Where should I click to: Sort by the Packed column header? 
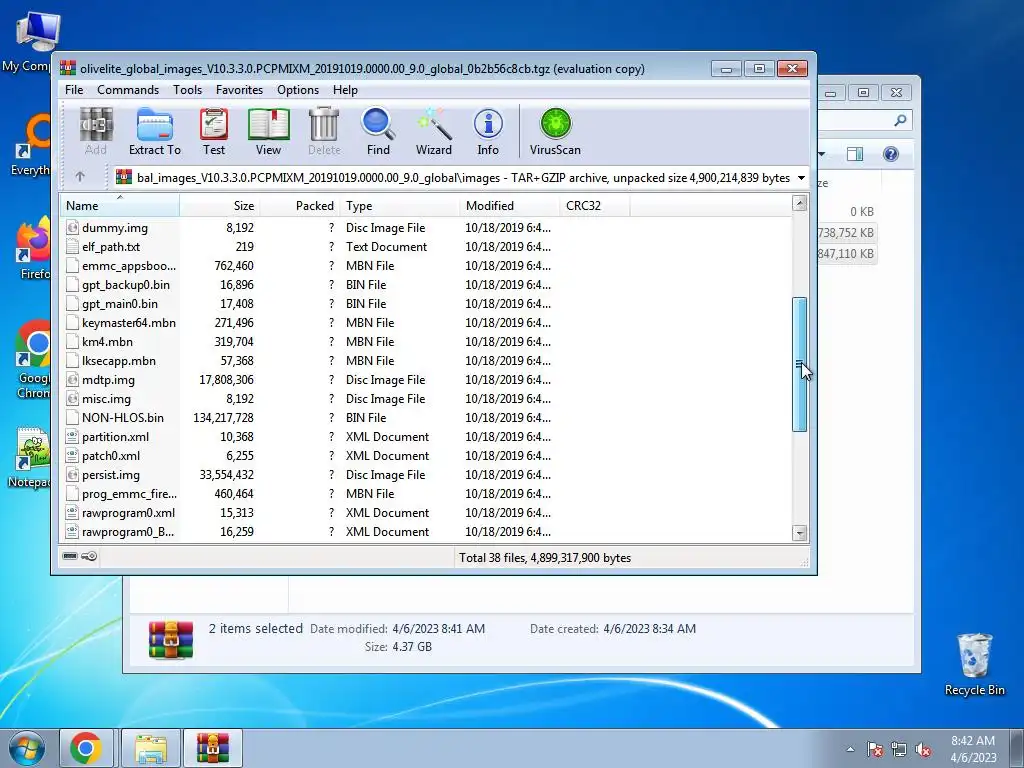[299, 206]
